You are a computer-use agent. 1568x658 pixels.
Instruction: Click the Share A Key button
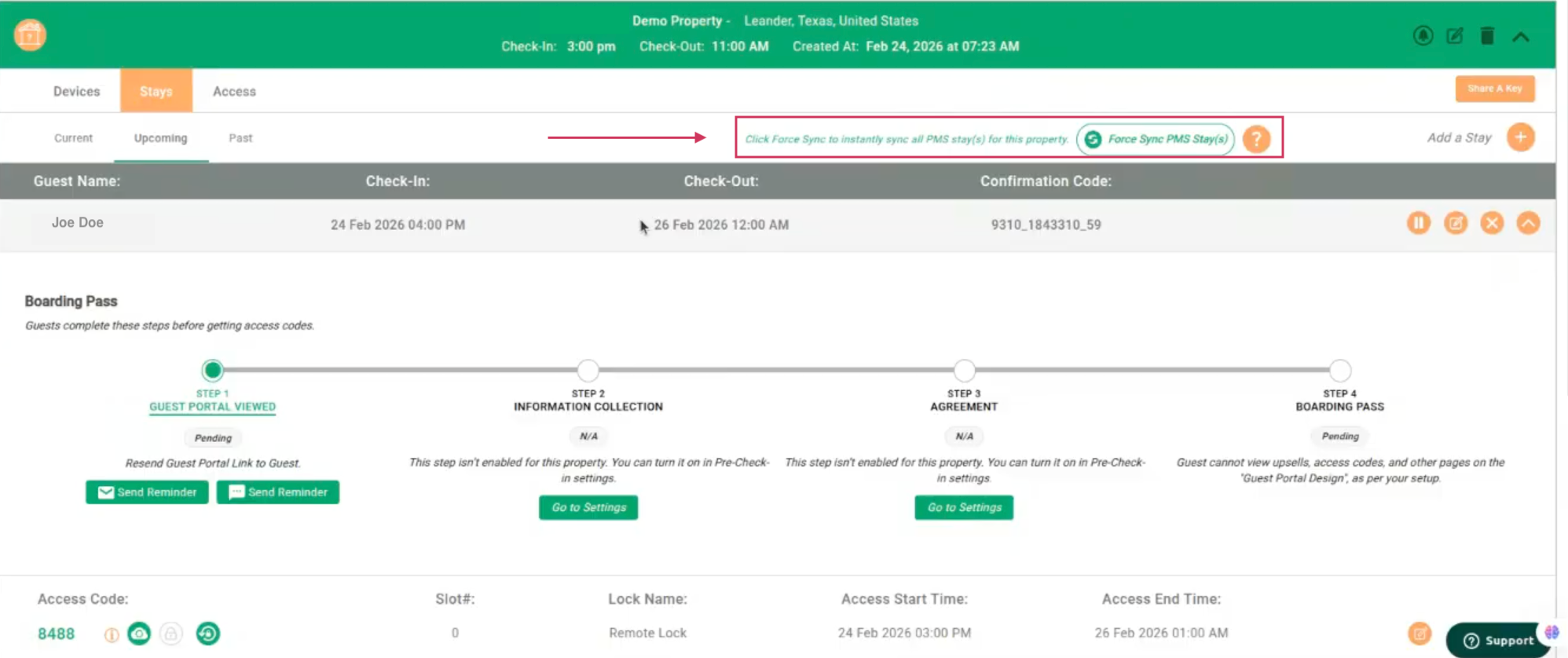1495,89
